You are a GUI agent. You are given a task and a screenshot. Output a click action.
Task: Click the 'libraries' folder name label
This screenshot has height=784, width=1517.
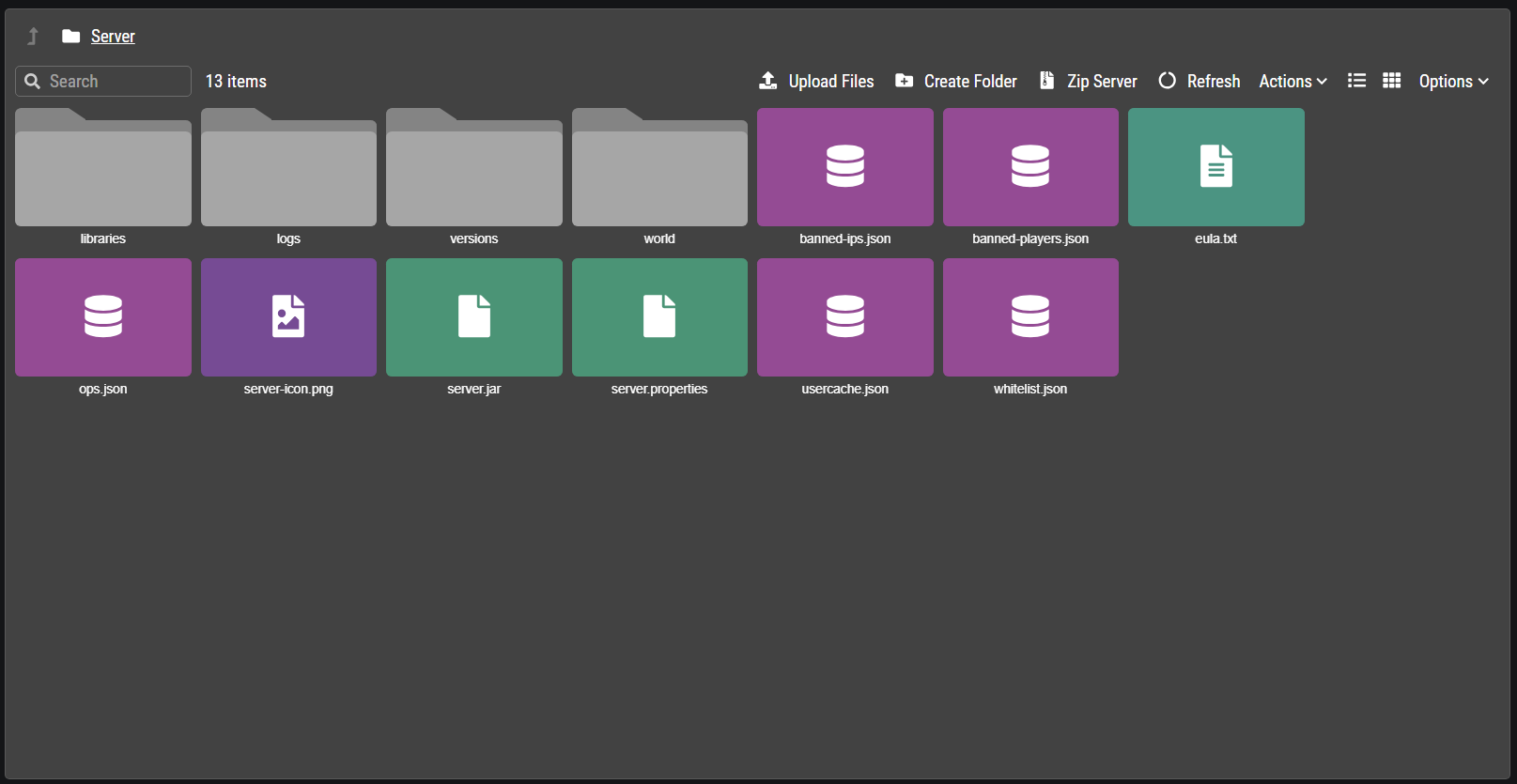point(103,238)
